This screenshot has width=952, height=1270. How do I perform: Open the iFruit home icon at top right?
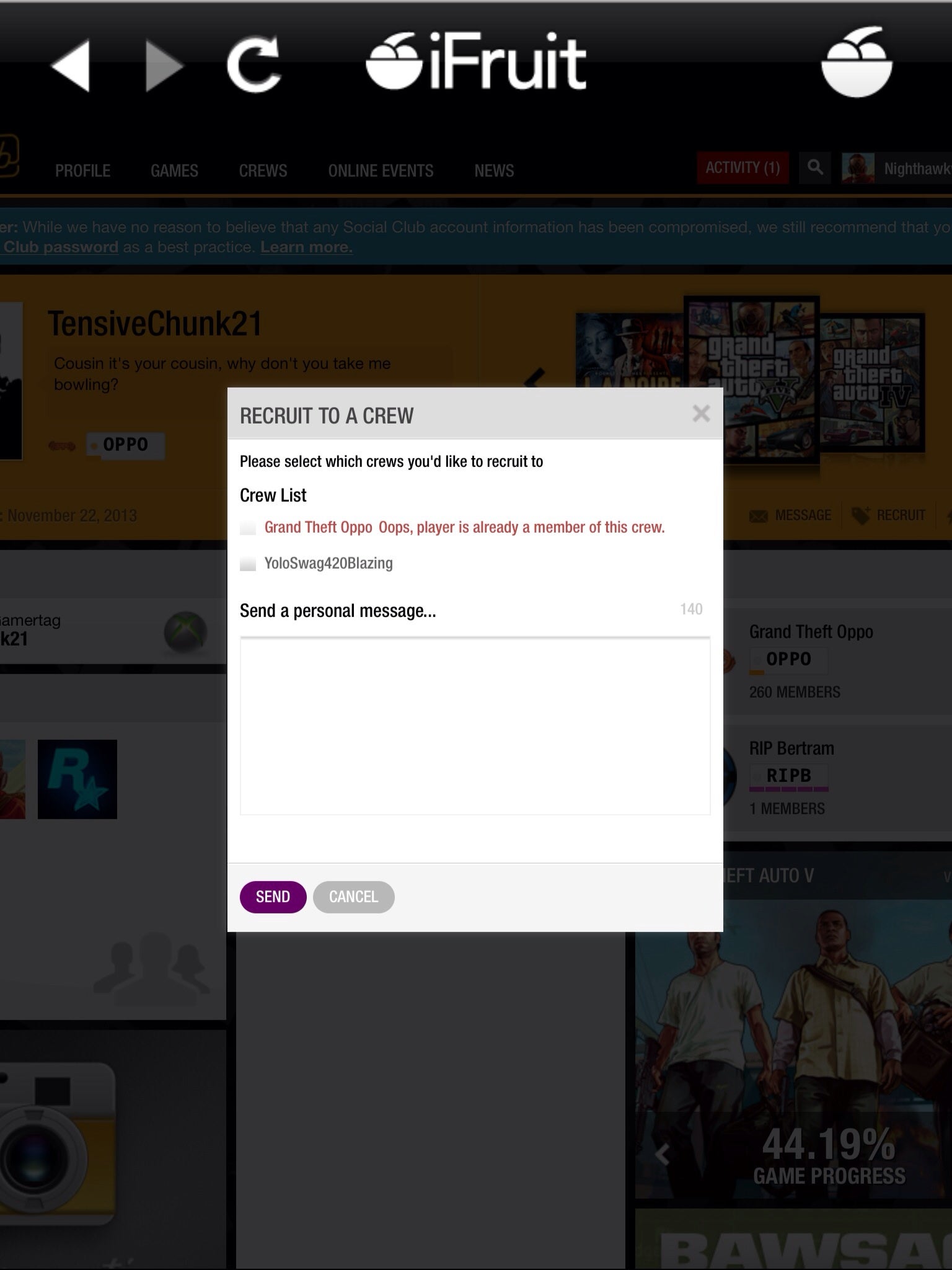point(857,62)
